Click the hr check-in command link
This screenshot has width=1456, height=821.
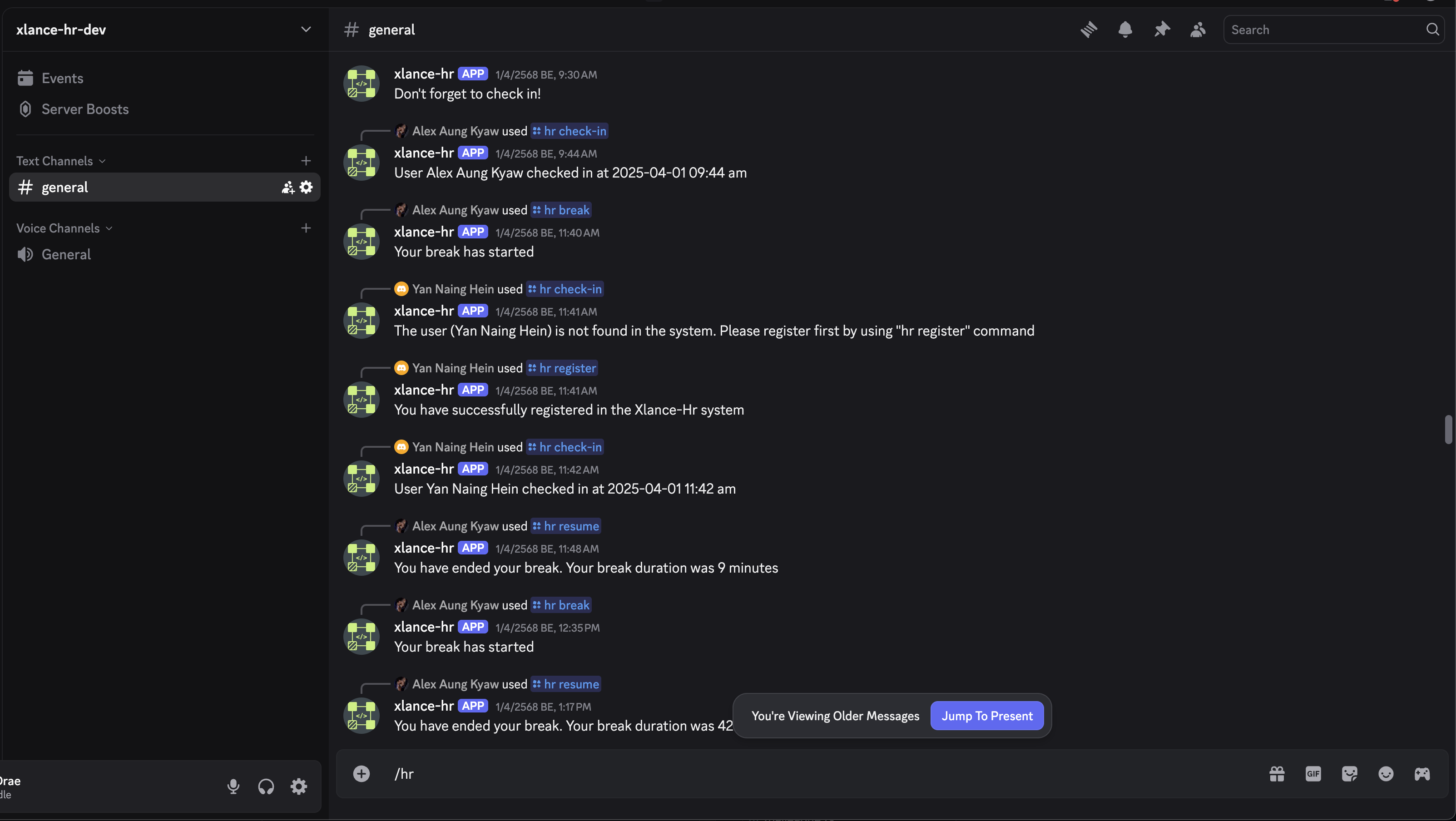tap(570, 131)
